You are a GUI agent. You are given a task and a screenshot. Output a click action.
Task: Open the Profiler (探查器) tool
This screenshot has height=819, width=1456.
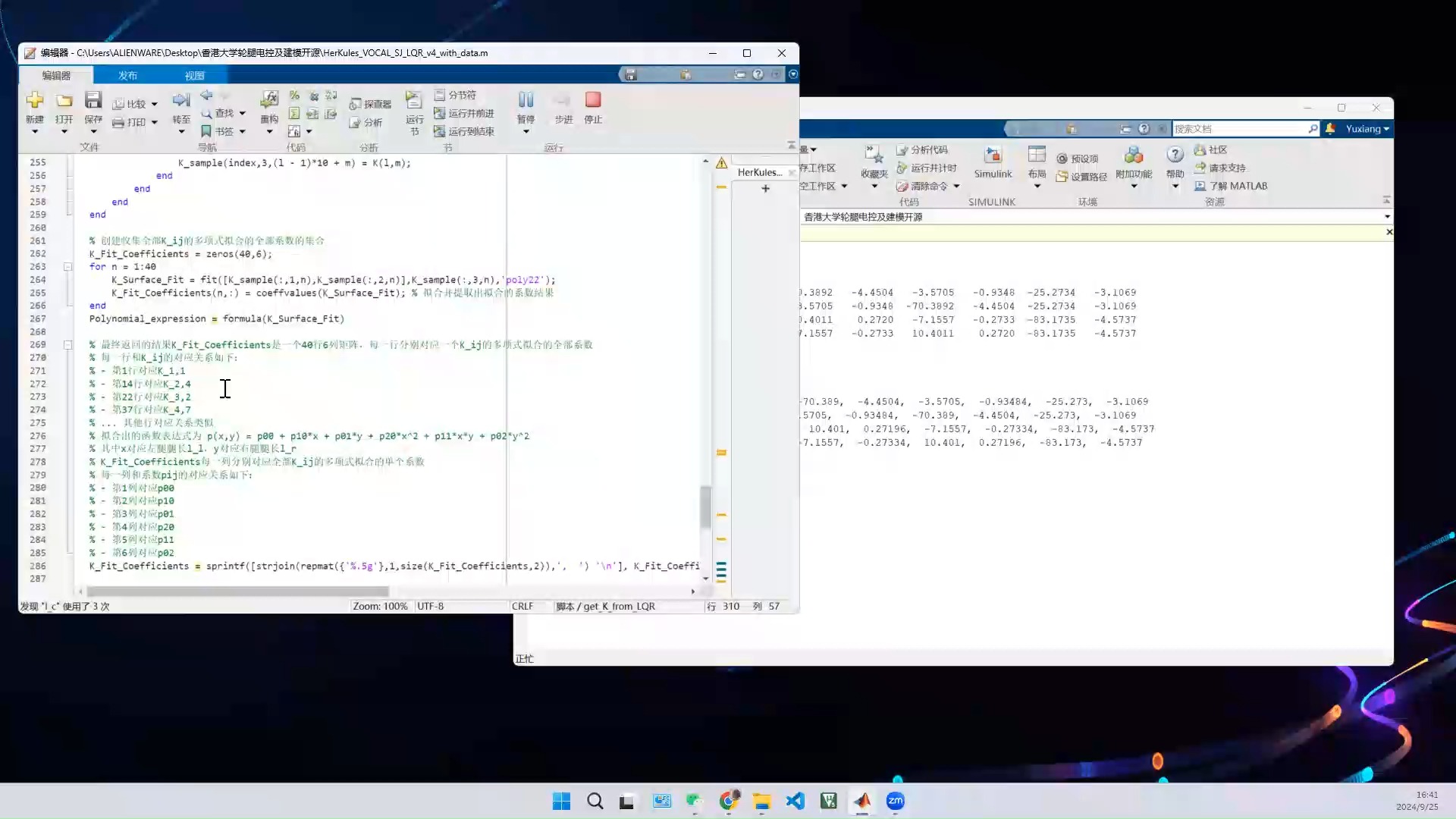(x=371, y=104)
